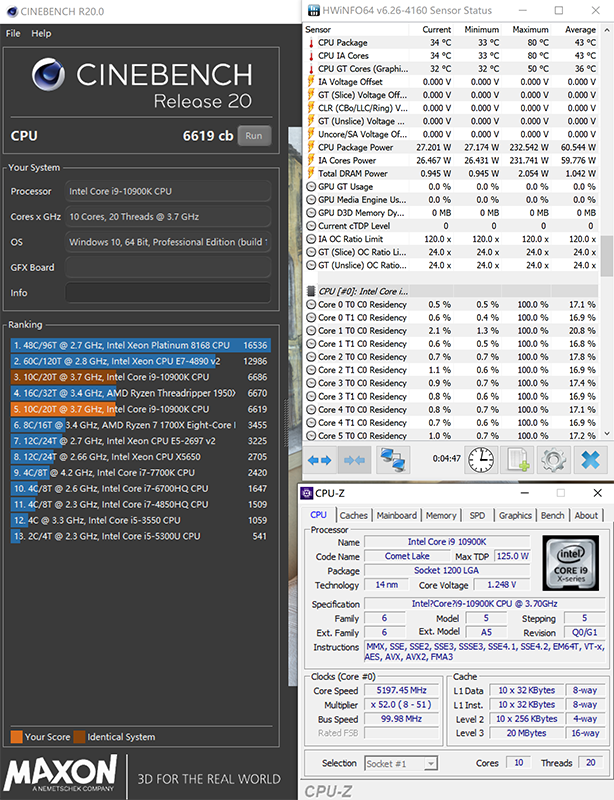Click the CPU Package sensor row label

[342, 43]
